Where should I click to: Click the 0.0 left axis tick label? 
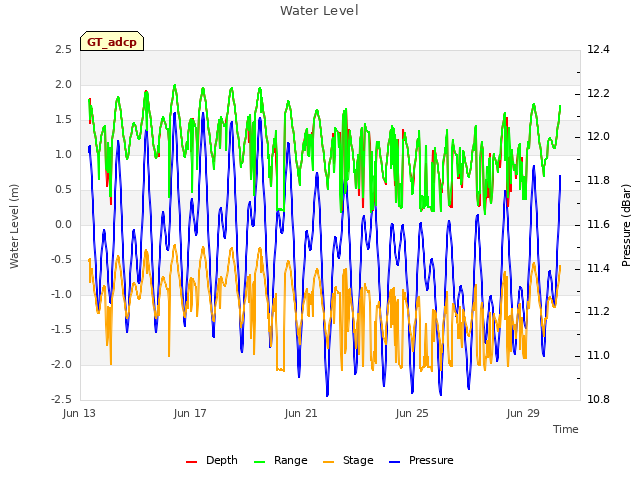64,225
